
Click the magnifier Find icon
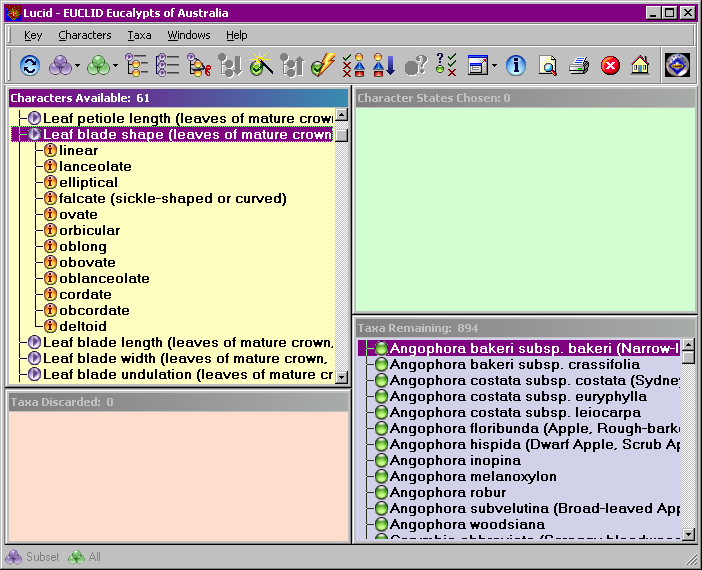(548, 66)
